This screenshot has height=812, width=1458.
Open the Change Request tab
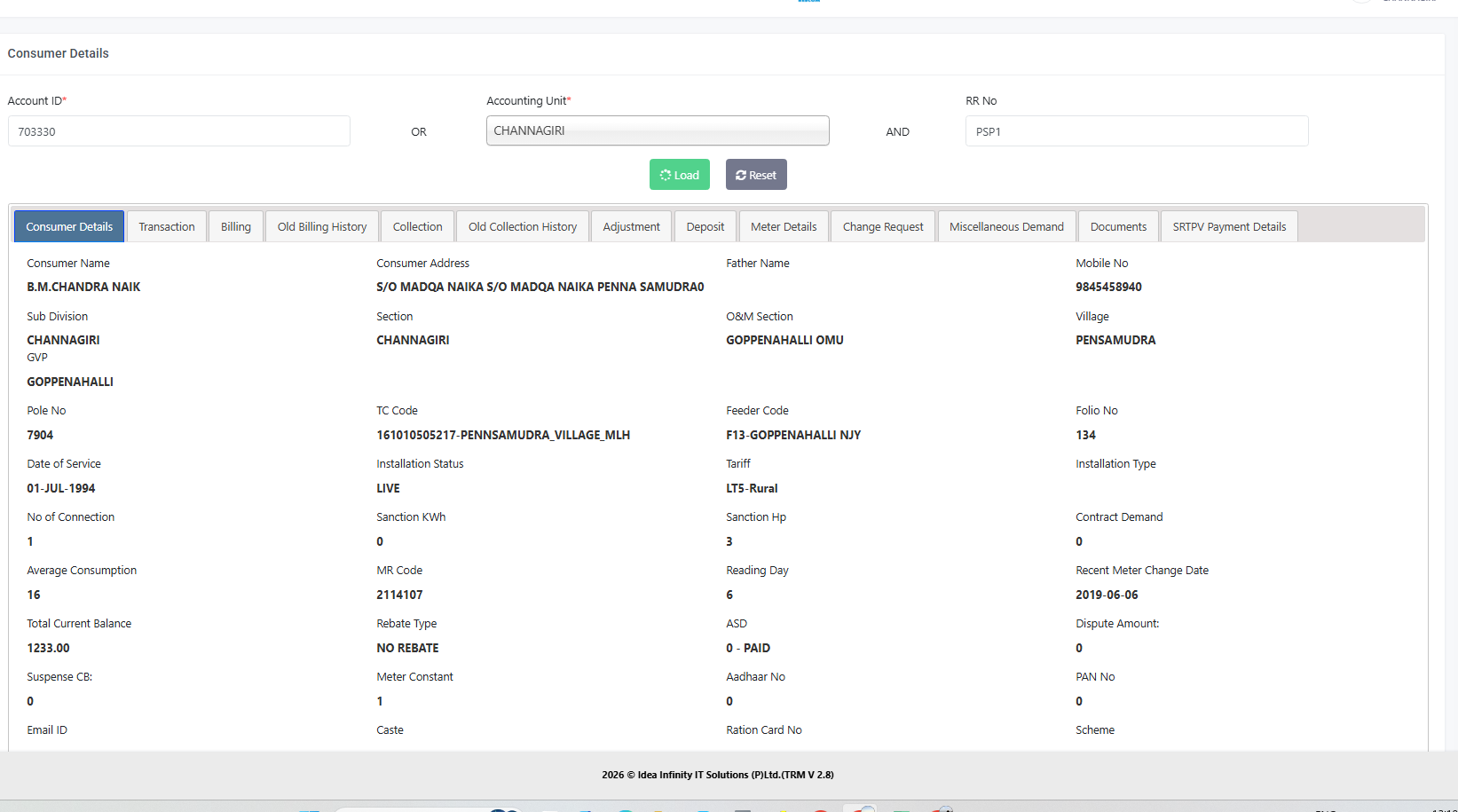click(883, 226)
